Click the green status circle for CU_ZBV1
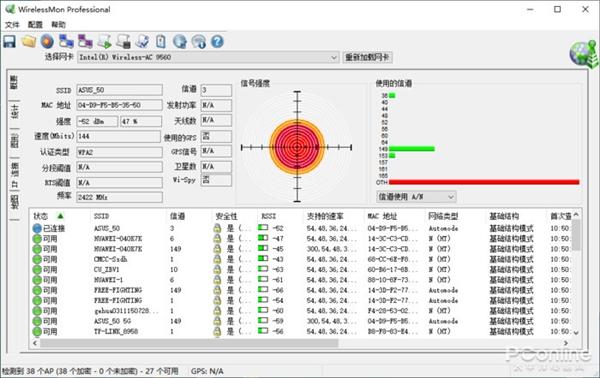This screenshot has height=378, width=600. (37, 270)
